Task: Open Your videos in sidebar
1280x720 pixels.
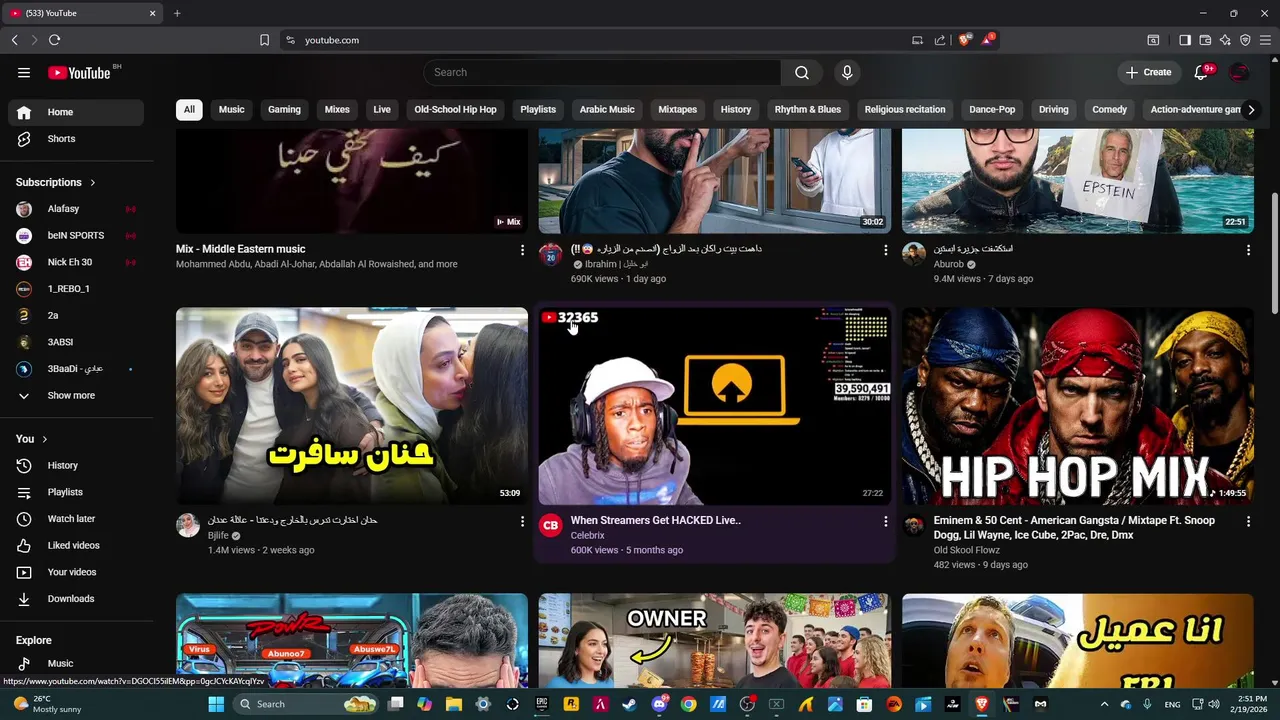Action: (x=76, y=572)
